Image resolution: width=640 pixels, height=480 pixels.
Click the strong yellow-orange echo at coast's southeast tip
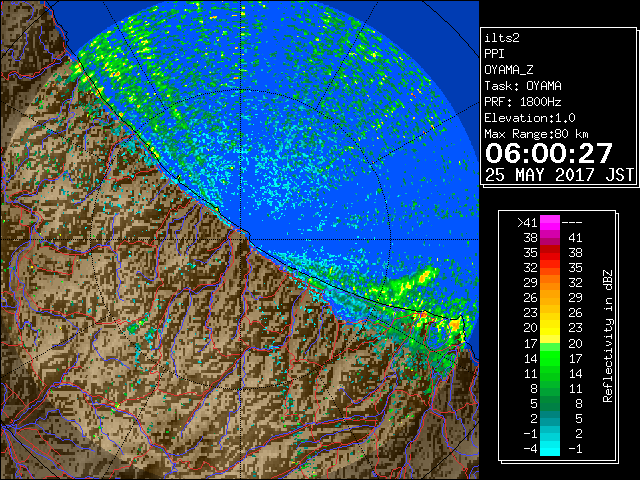pyautogui.click(x=455, y=325)
